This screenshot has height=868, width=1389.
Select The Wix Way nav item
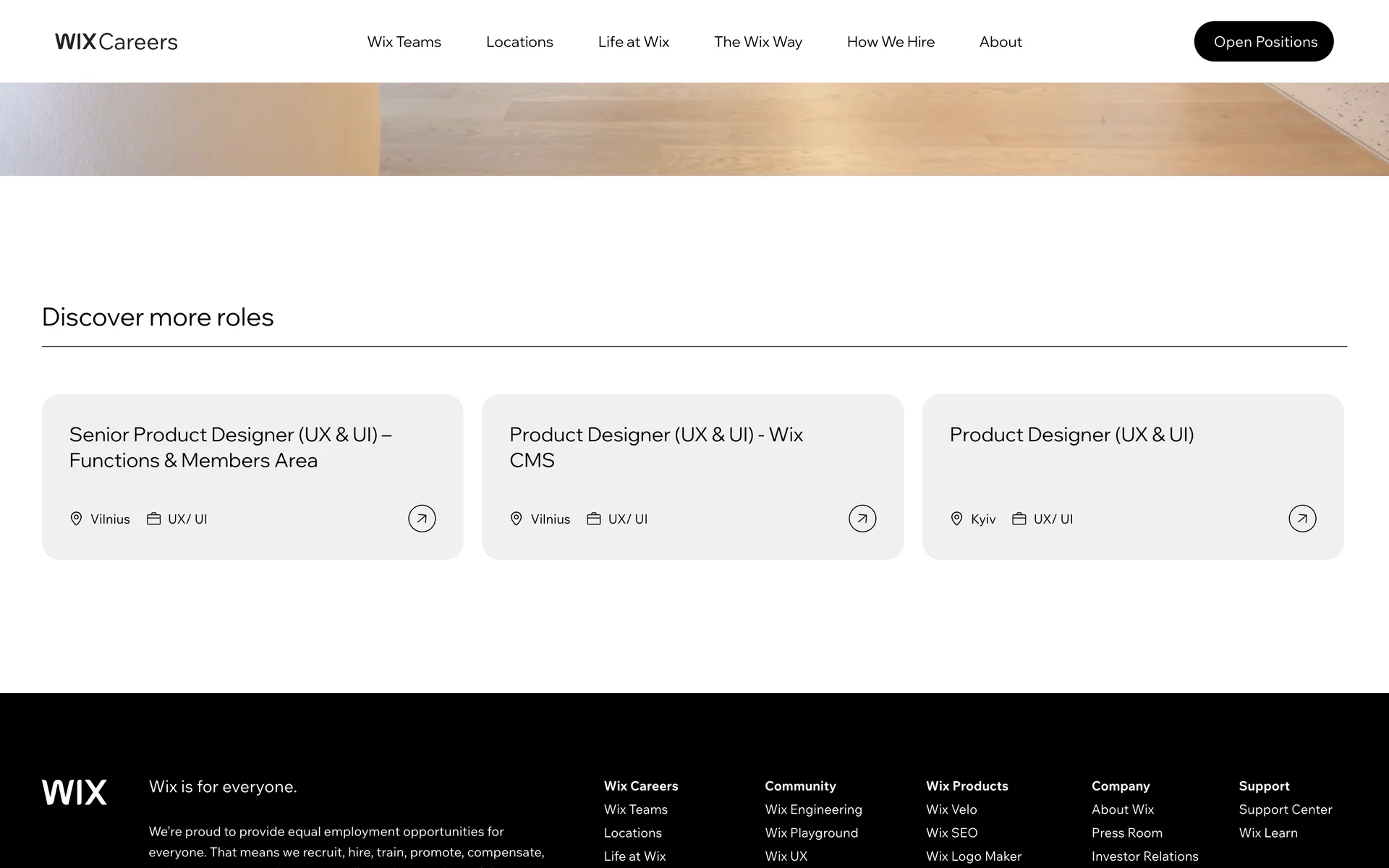(x=757, y=42)
